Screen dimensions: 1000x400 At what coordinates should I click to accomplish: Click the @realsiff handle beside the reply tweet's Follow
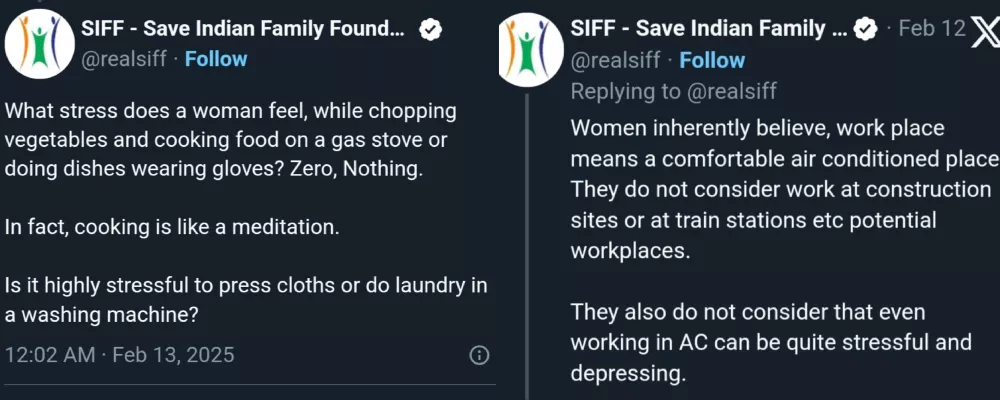pos(615,60)
